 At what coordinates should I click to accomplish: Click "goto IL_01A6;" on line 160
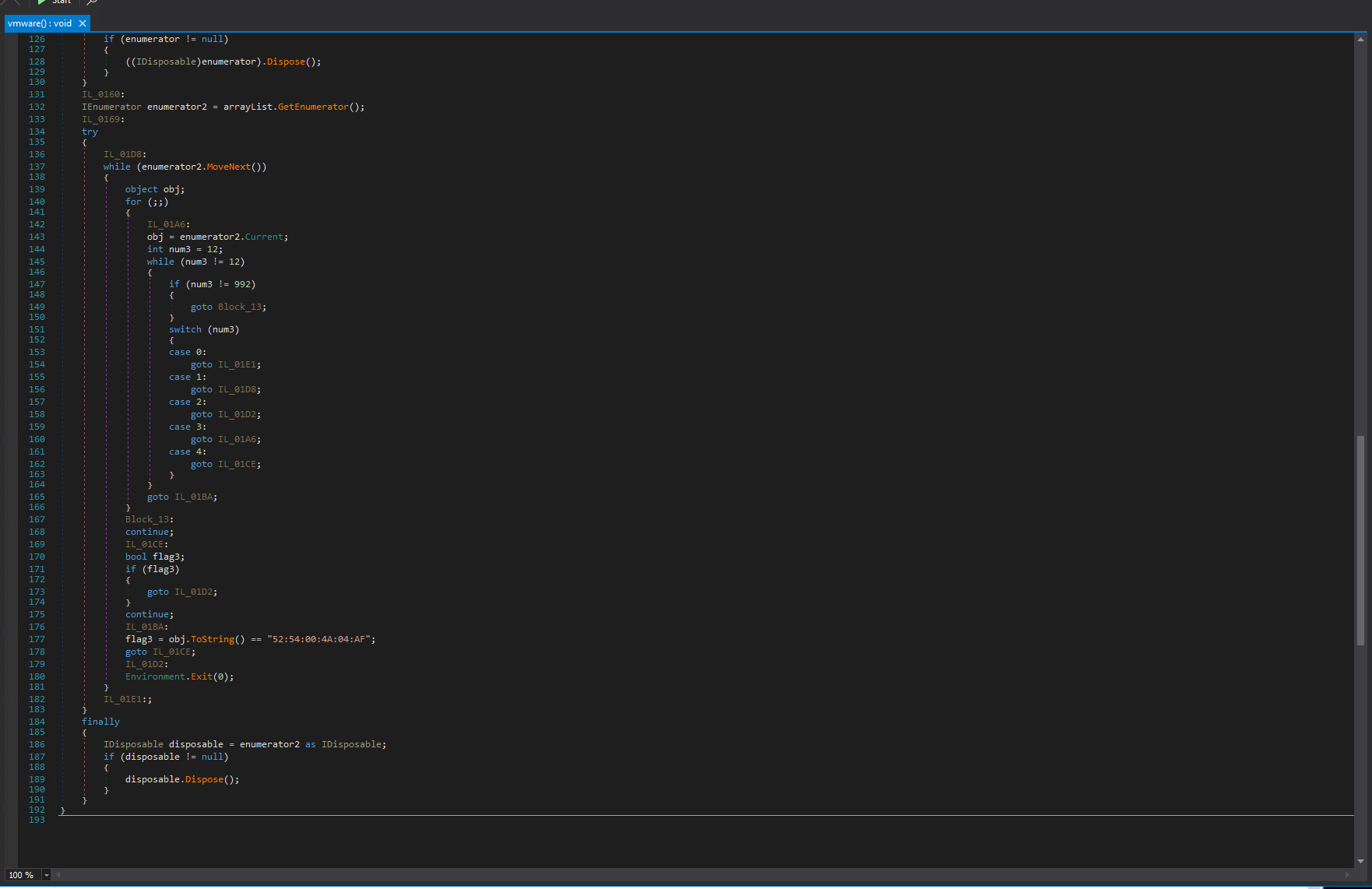pos(226,439)
